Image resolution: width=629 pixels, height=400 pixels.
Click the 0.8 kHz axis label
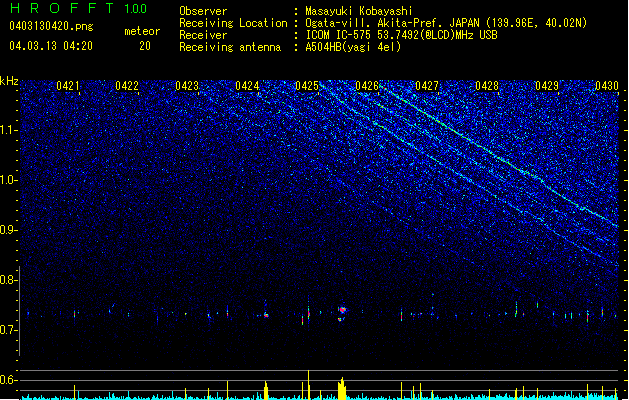coord(9,280)
